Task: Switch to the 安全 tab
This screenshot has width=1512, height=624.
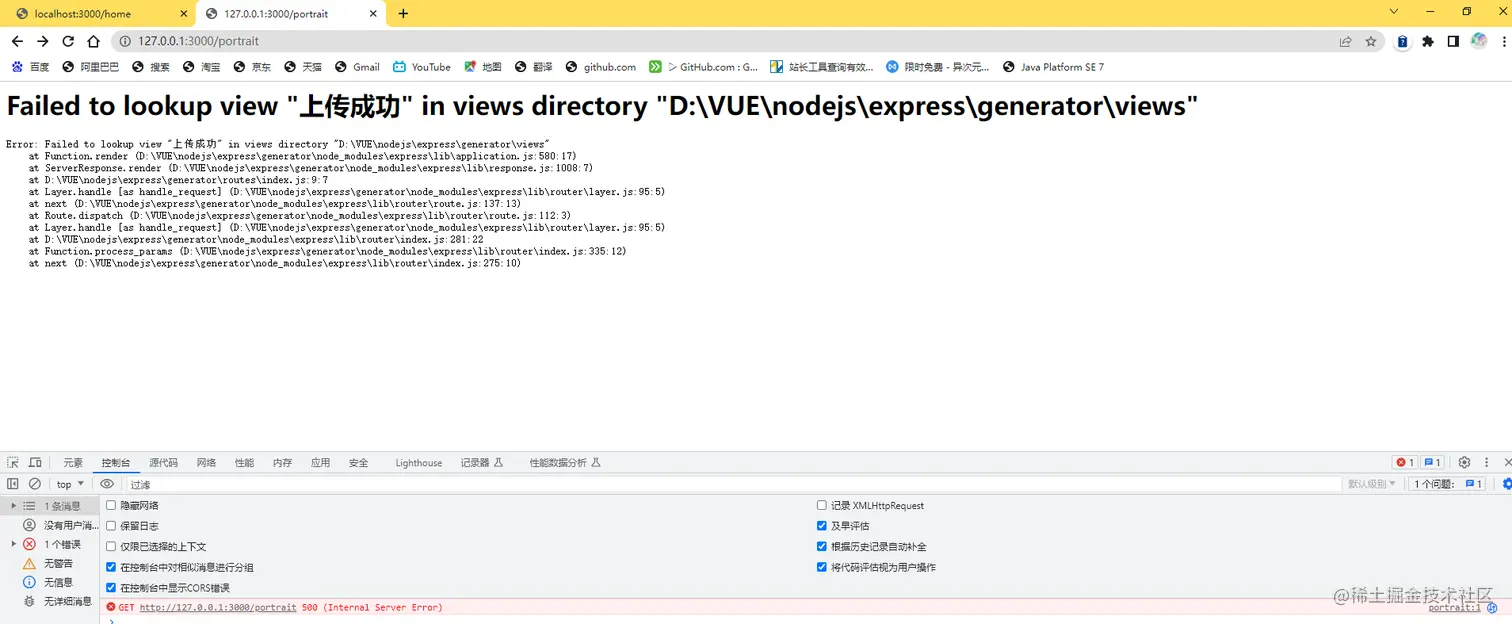Action: coord(358,463)
